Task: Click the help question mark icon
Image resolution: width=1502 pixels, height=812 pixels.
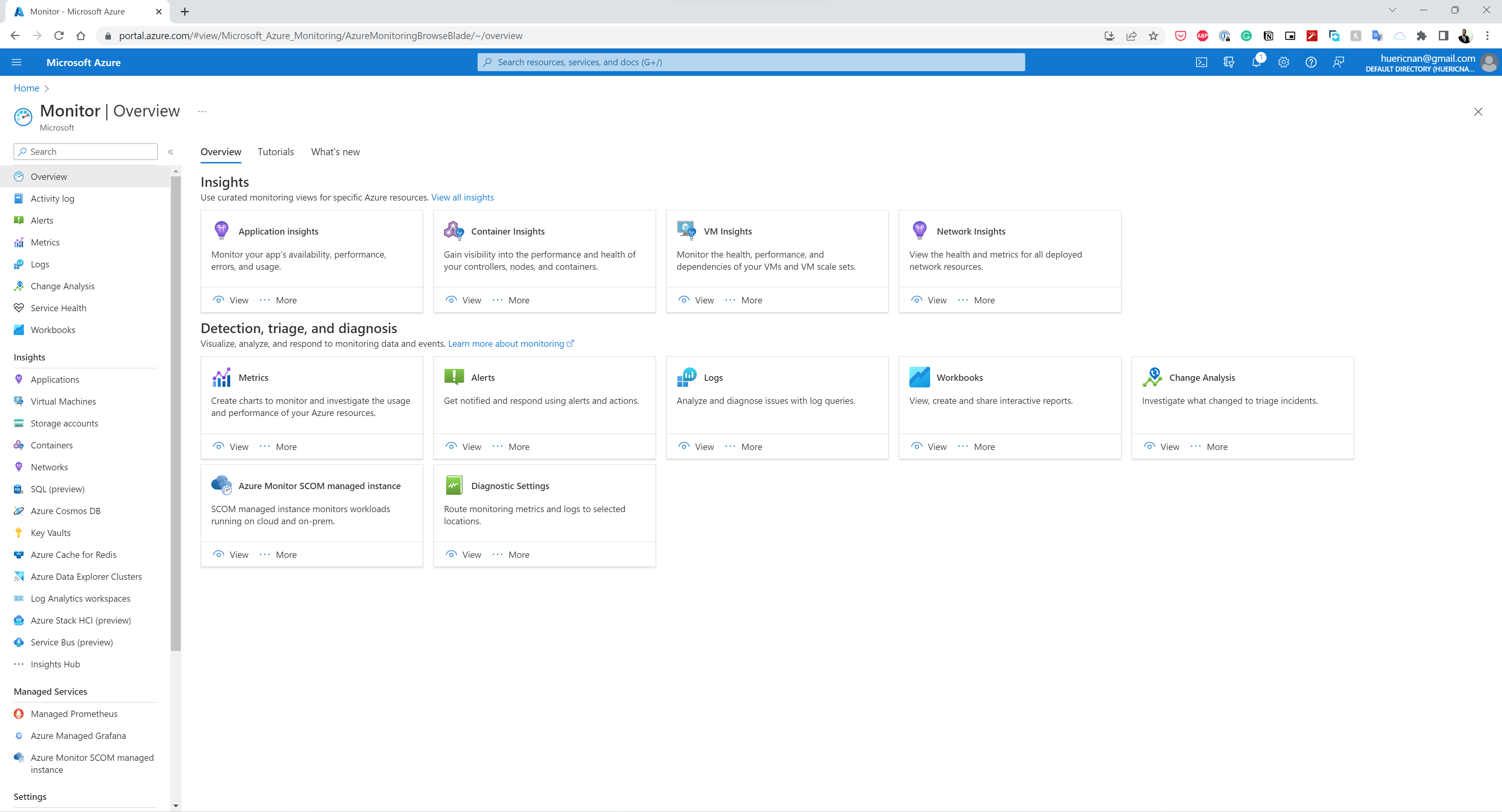Action: (1311, 63)
